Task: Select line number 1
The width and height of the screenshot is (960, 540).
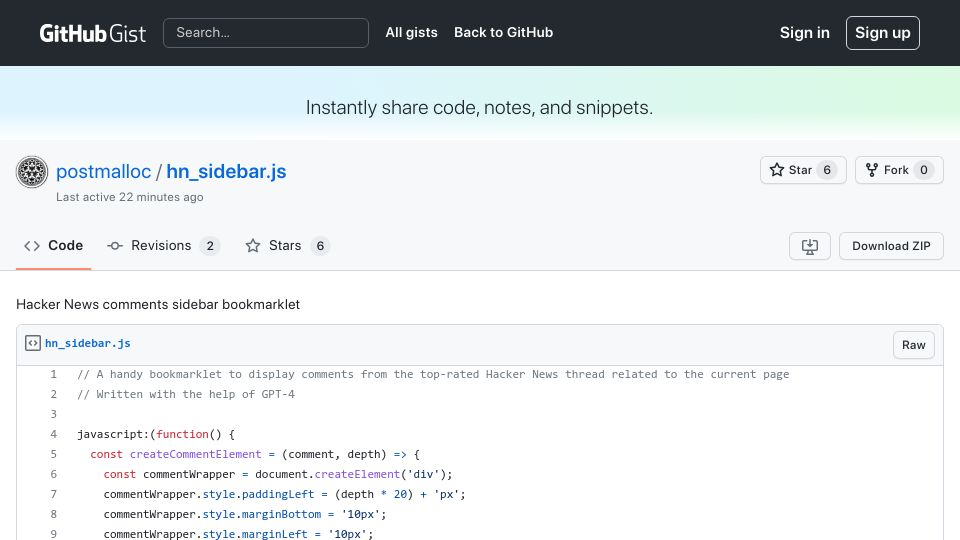Action: pos(53,374)
